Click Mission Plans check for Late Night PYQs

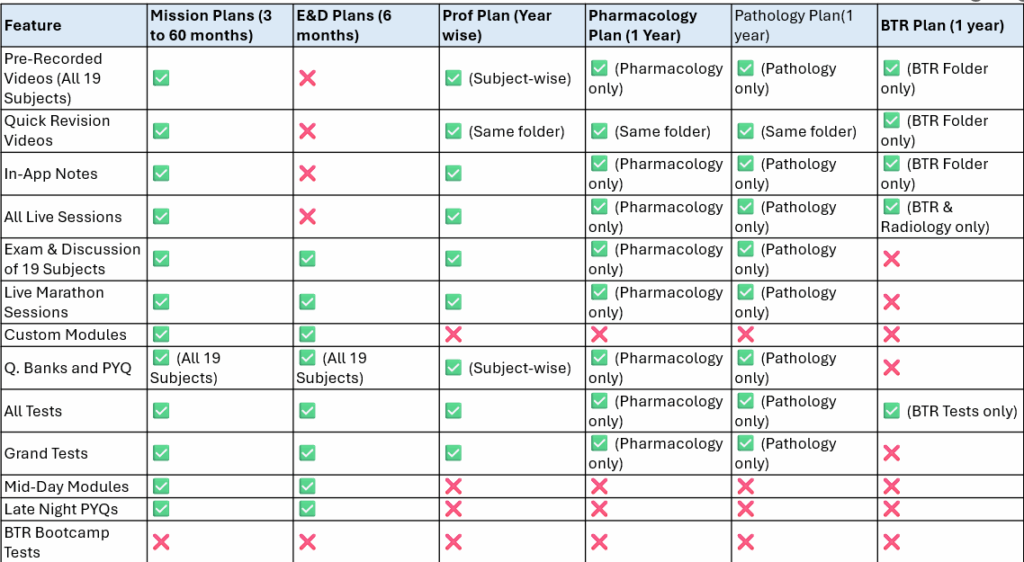pyautogui.click(x=160, y=509)
